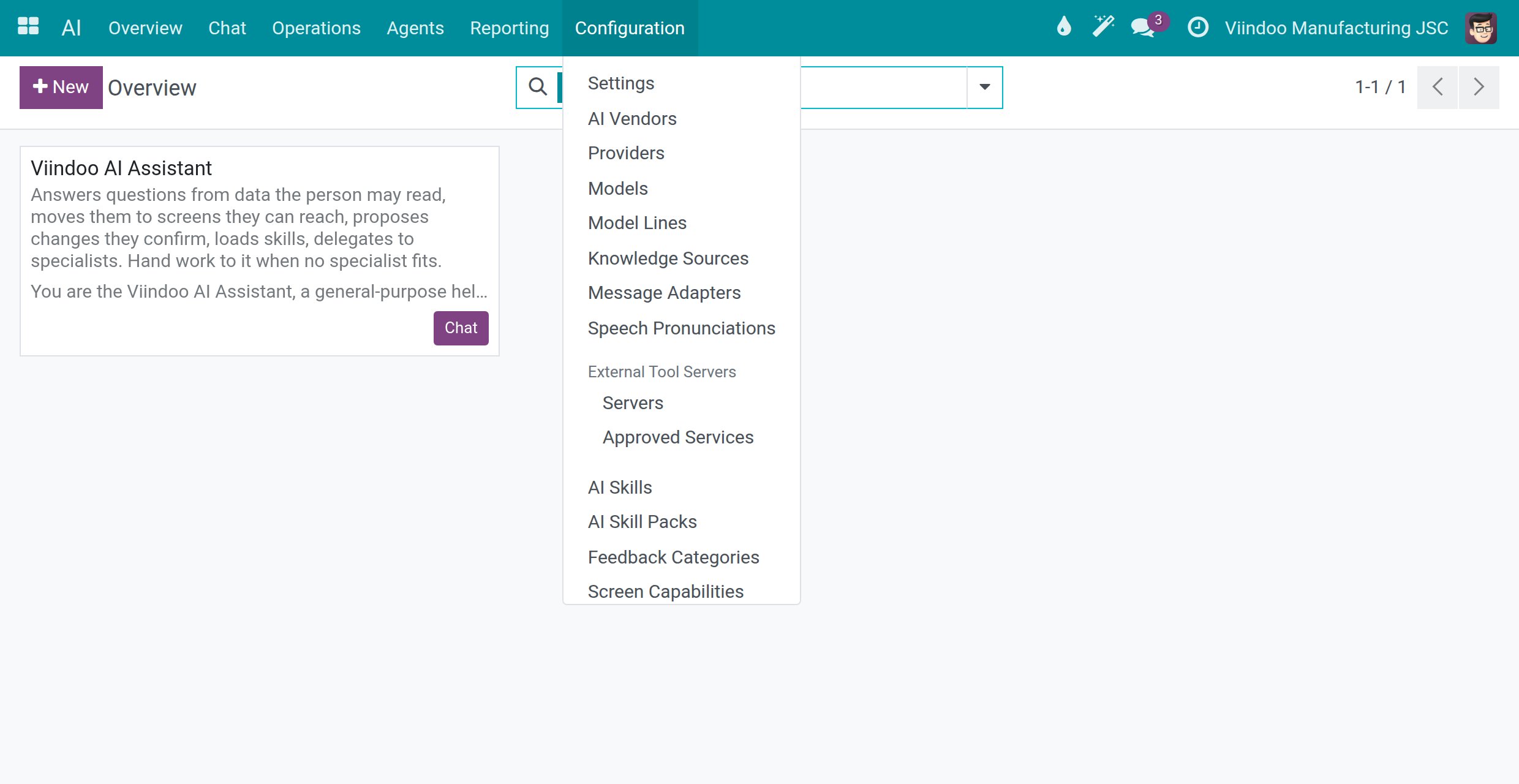The image size is (1519, 784).
Task: Open Feedback Categories entry
Action: (x=681, y=557)
